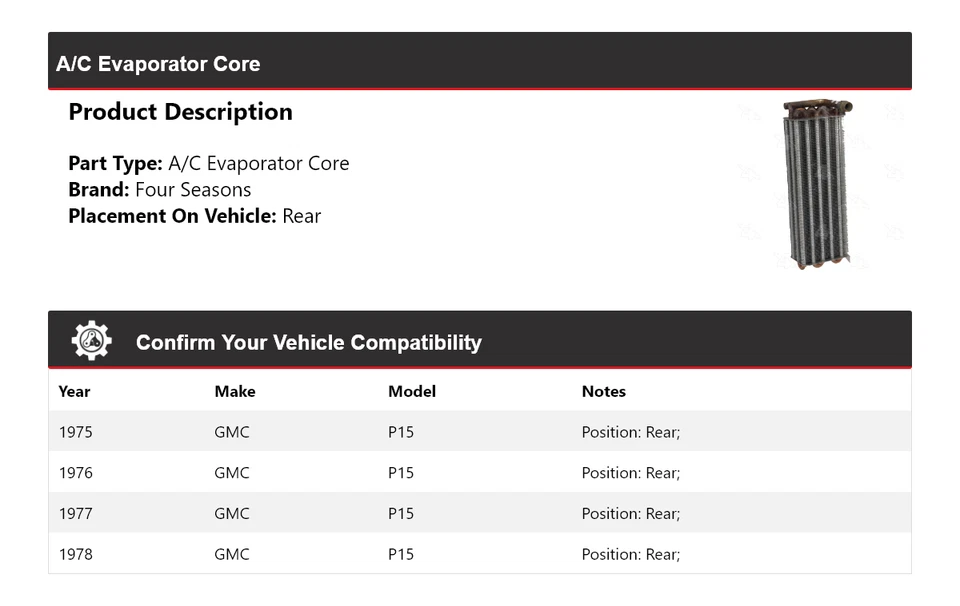960x606 pixels.
Task: Select the 1978 GMC P15 row
Action: point(480,554)
